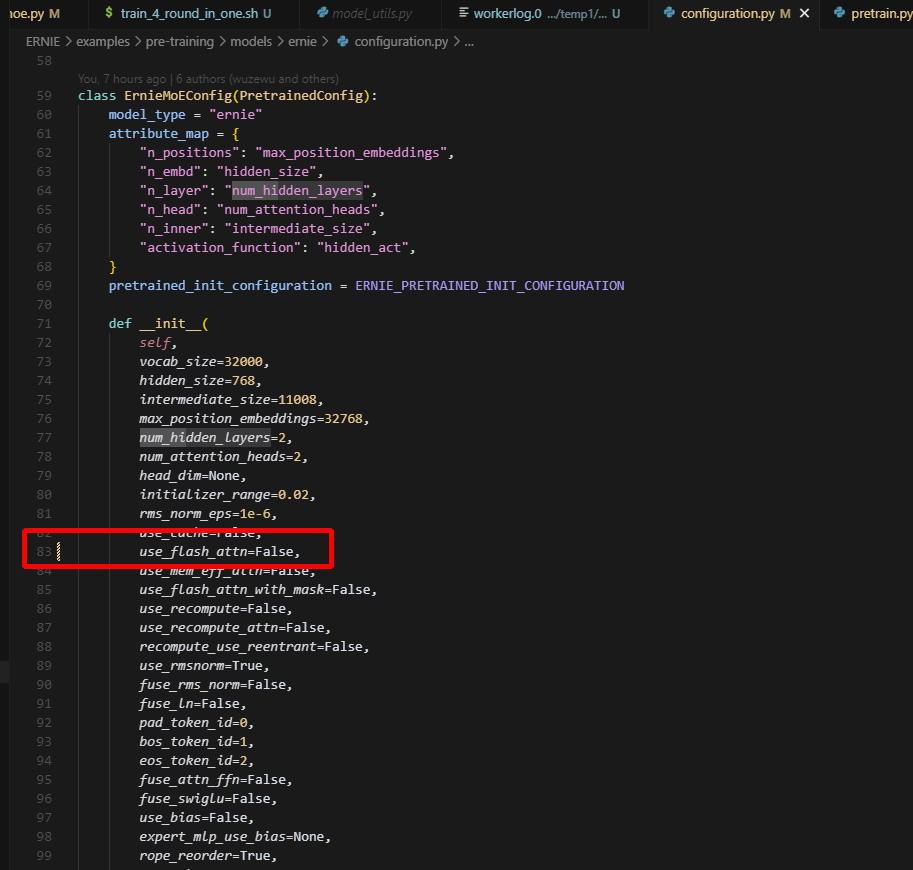This screenshot has height=870, width=913.
Task: Place cursor on use_flash_attn=False line
Action: pos(220,552)
